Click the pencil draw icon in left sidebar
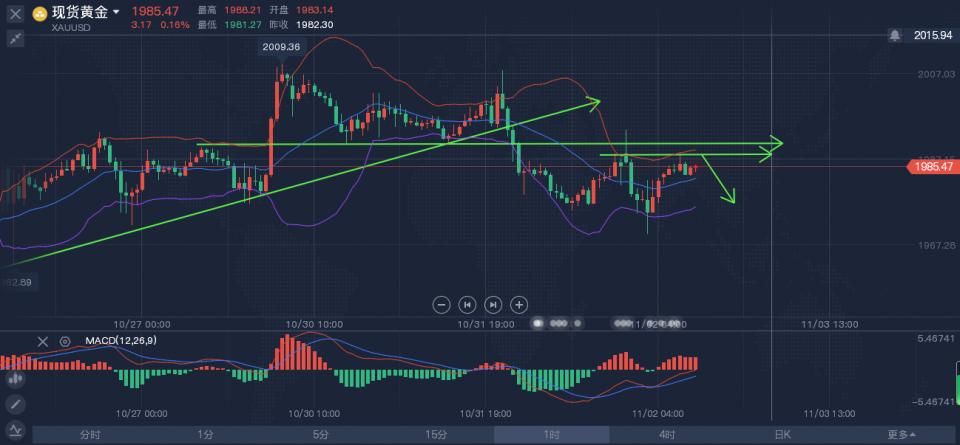 (15, 404)
